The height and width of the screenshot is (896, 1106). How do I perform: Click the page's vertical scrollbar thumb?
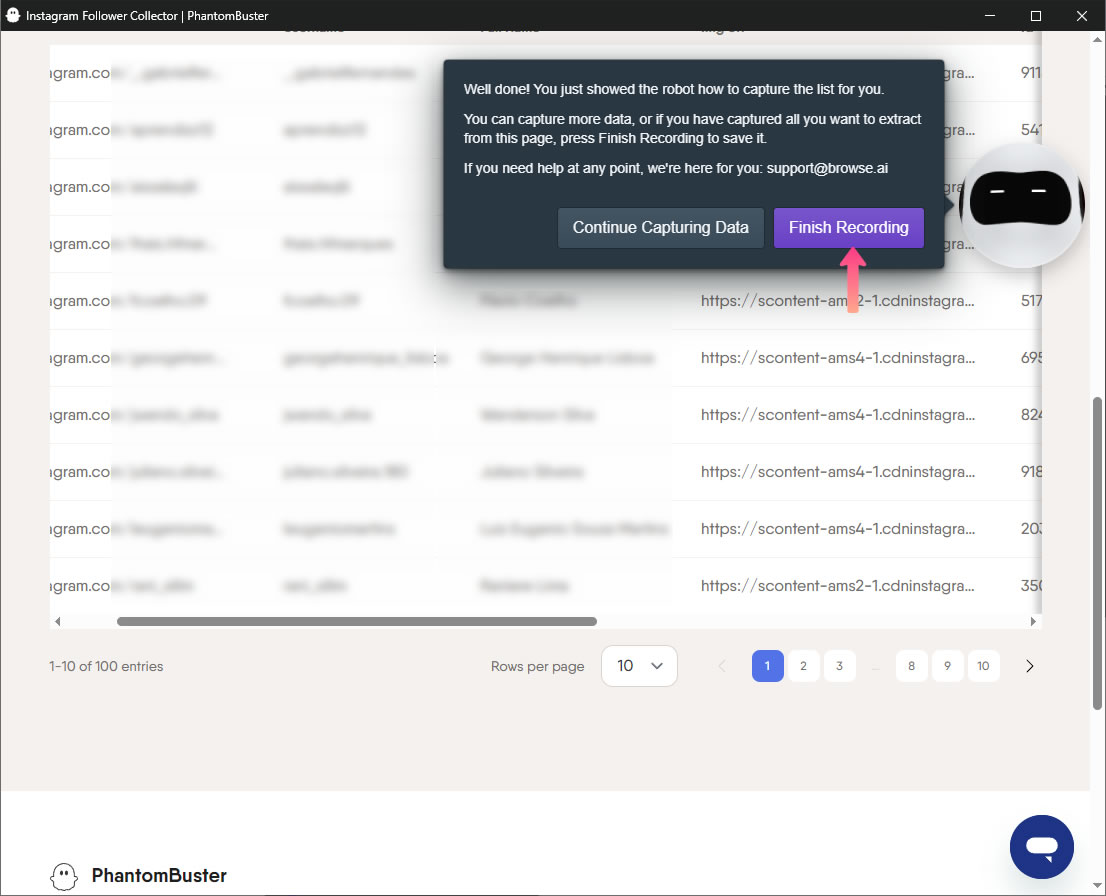(x=1097, y=553)
